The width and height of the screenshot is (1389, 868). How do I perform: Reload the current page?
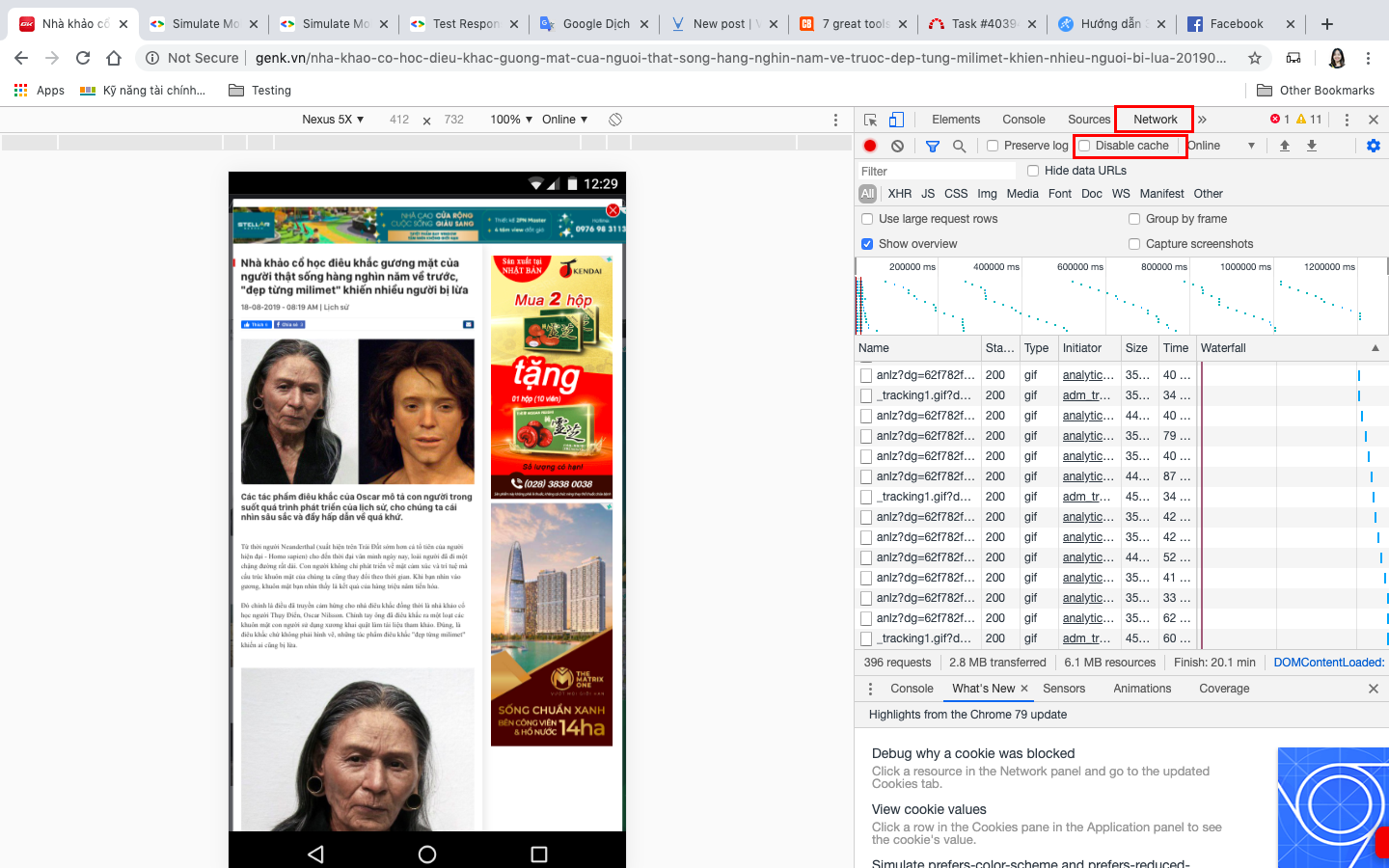click(83, 58)
